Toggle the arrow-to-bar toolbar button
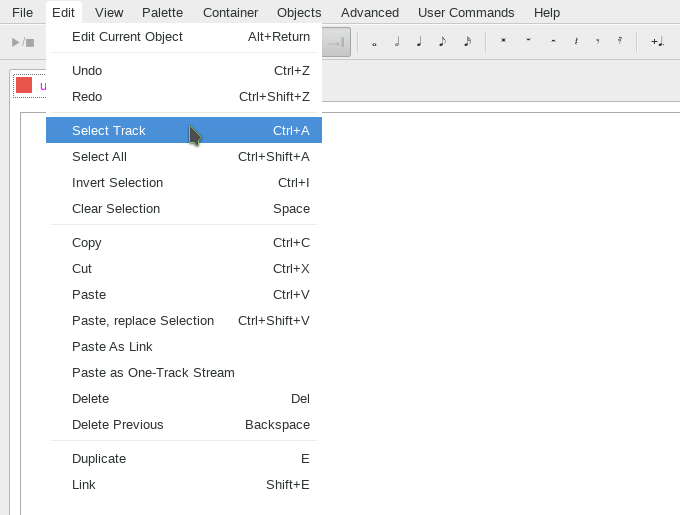This screenshot has height=515, width=680. tap(336, 42)
